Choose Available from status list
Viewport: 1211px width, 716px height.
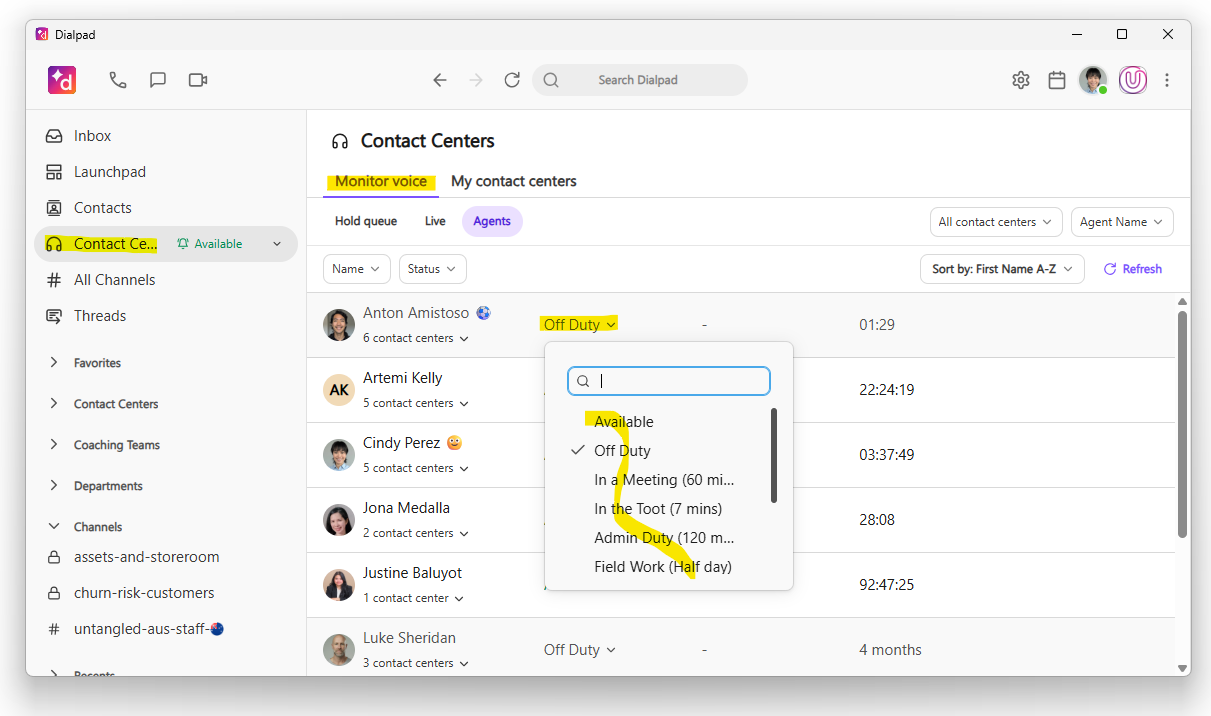[x=624, y=422]
